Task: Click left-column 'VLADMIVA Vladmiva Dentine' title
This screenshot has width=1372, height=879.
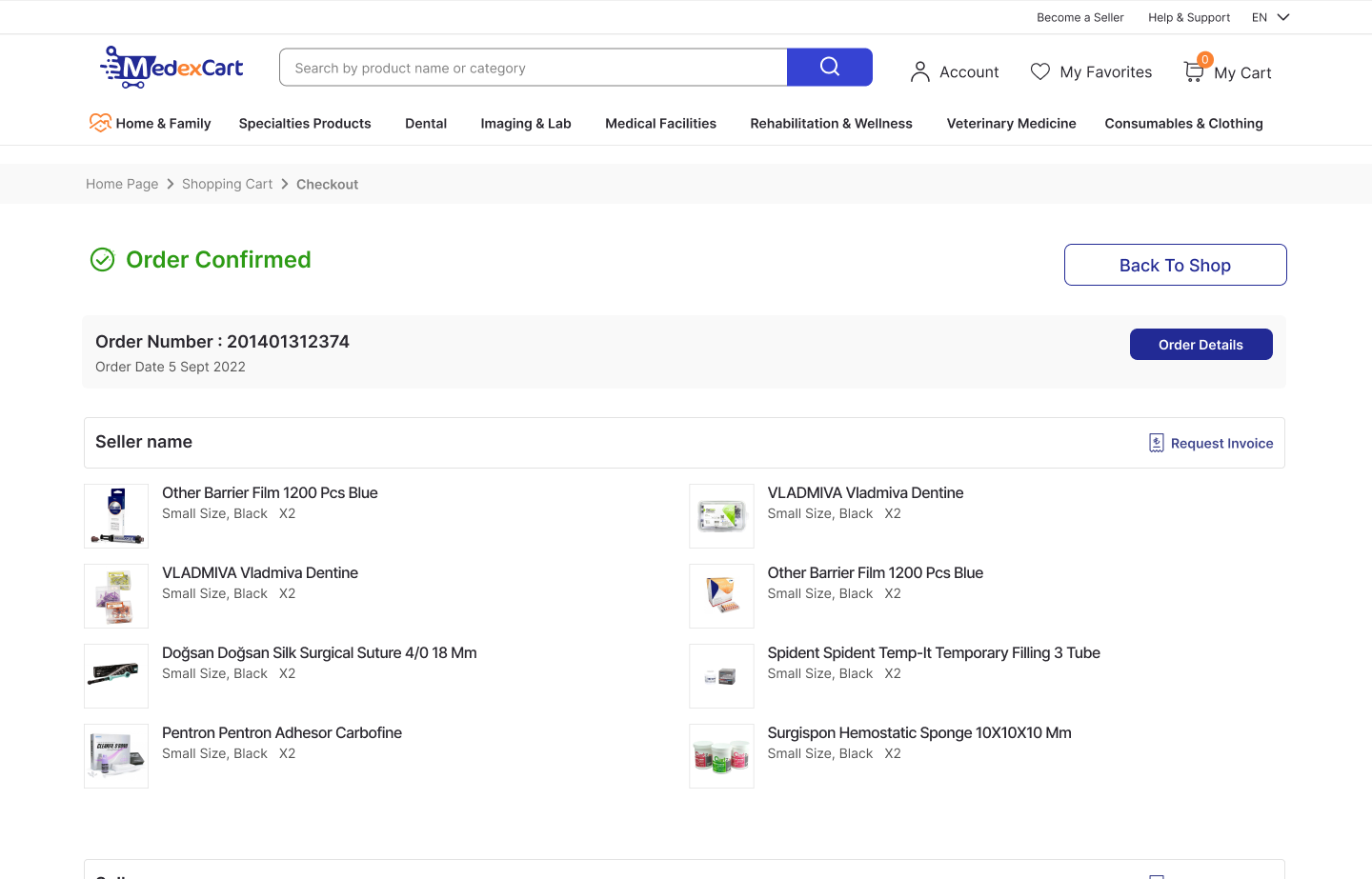Action: click(260, 572)
